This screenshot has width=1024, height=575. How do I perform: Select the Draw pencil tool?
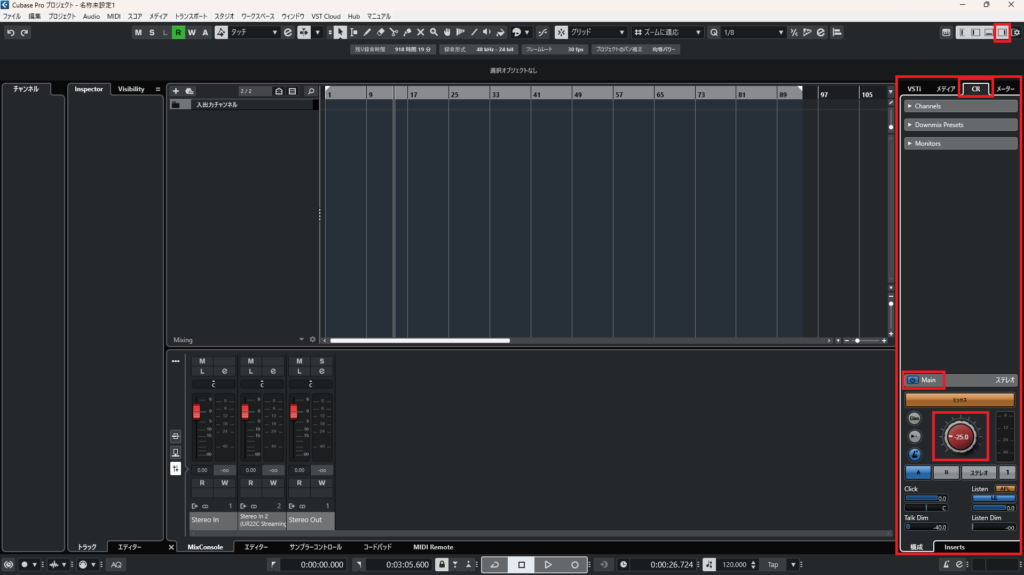(x=367, y=32)
